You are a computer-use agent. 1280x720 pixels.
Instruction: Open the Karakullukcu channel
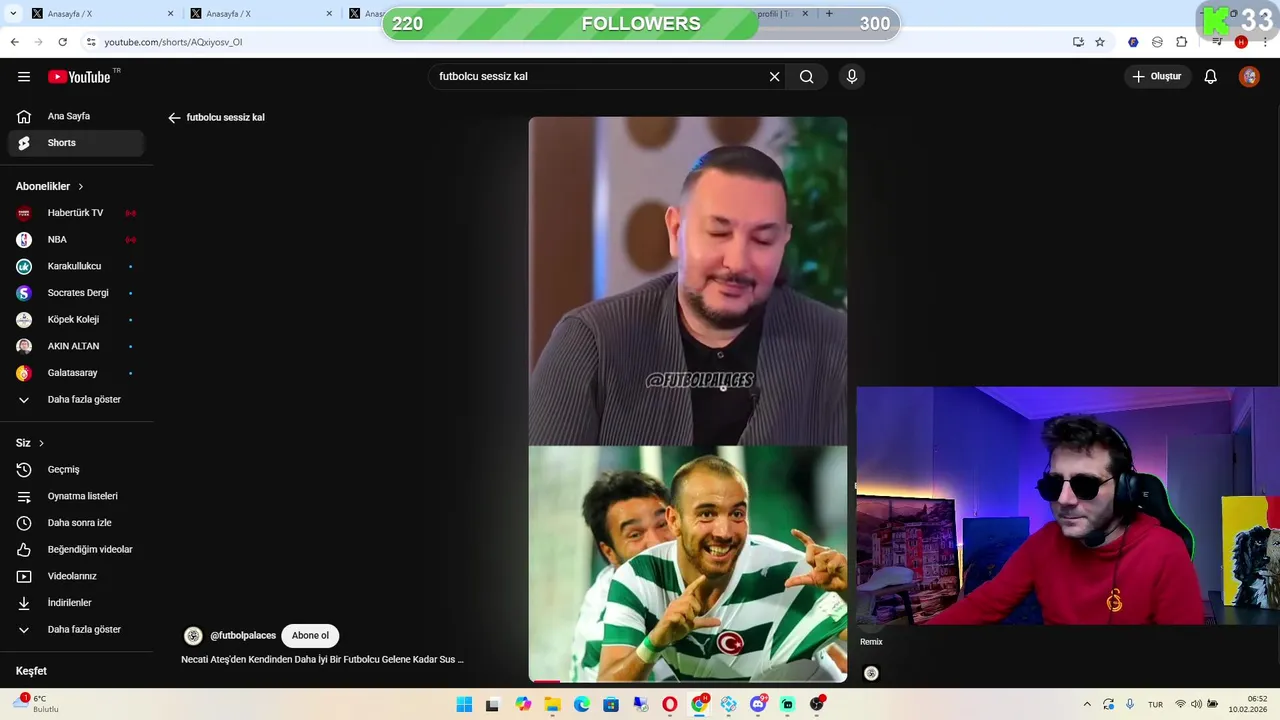[x=76, y=266]
